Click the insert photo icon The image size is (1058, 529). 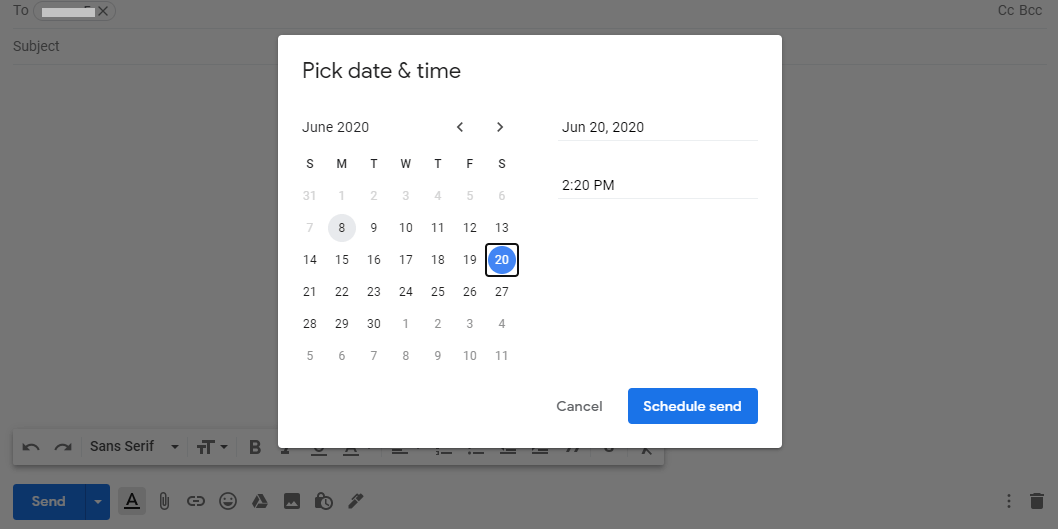[x=291, y=501]
